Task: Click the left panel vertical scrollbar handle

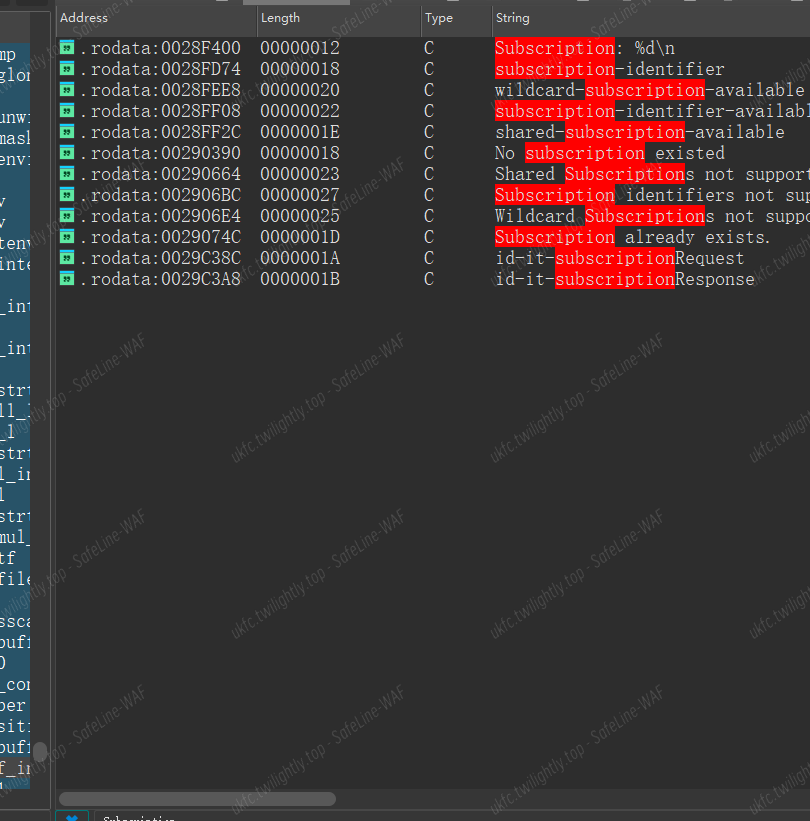Action: [40, 751]
